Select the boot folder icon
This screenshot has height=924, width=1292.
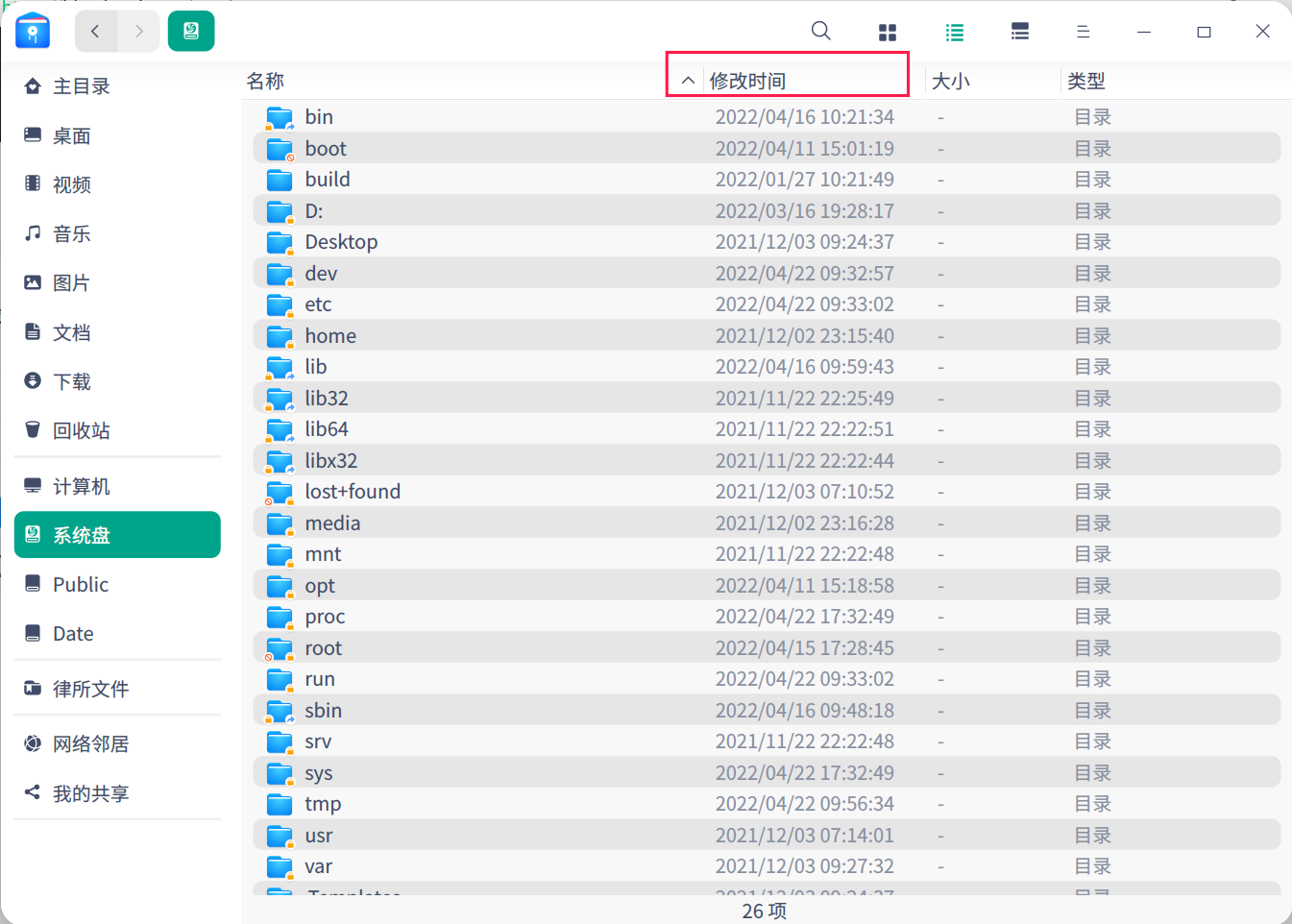tap(280, 149)
